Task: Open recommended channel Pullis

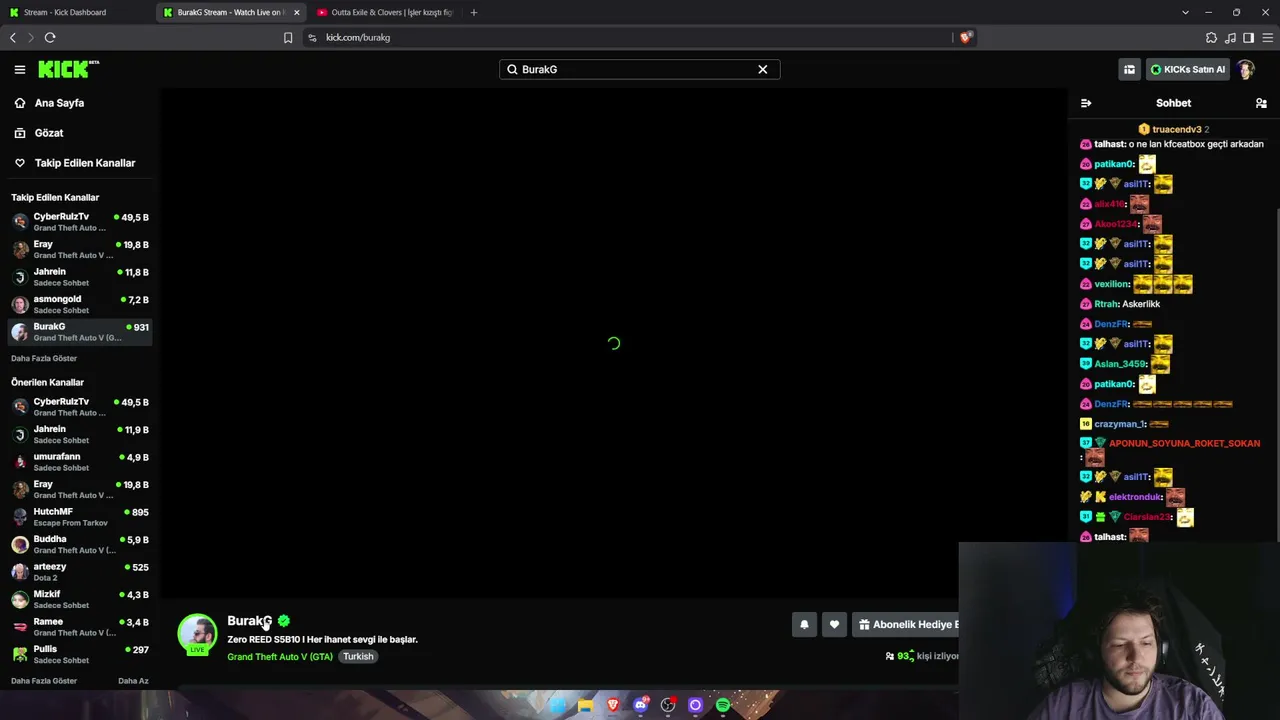Action: pyautogui.click(x=80, y=654)
